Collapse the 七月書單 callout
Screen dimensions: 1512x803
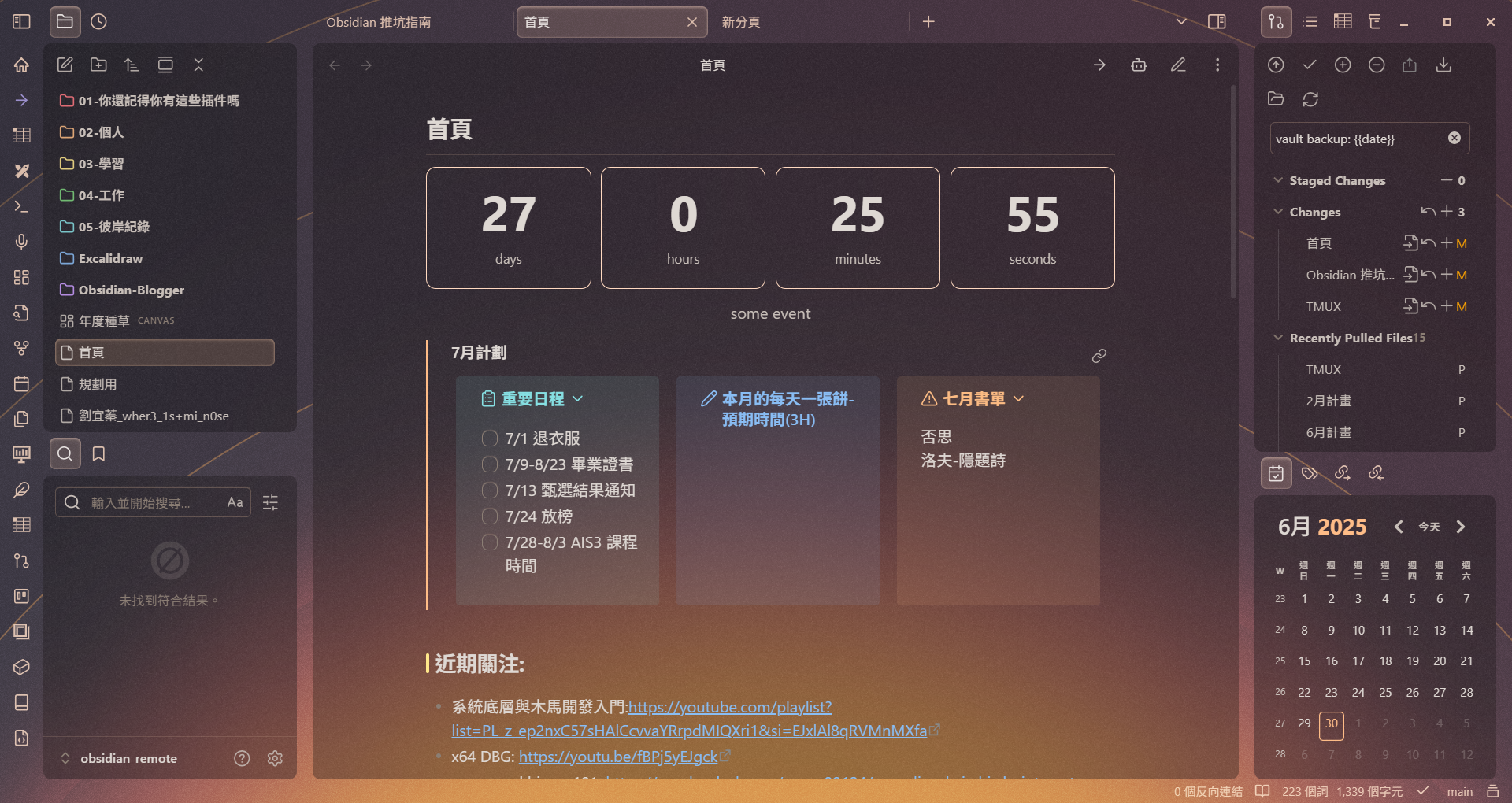click(x=1018, y=398)
